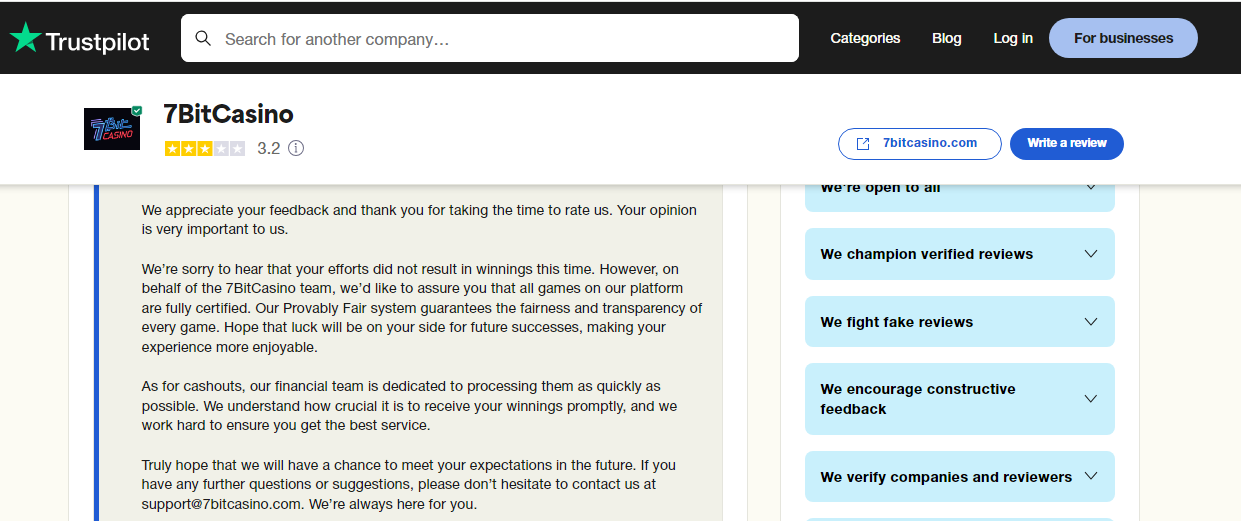Viewport: 1241px width, 521px height.
Task: Expand the "We fight fake reviews" chevron
Action: [1091, 322]
